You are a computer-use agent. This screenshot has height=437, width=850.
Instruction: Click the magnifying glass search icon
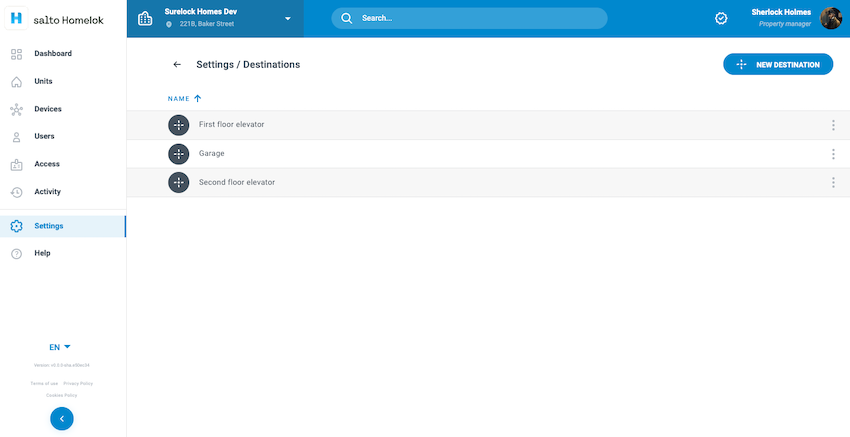[x=346, y=18]
